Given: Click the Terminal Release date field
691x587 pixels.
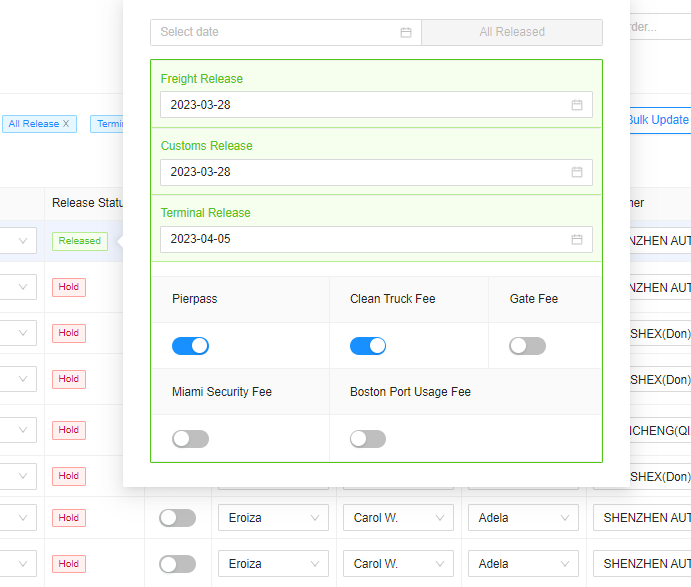Looking at the screenshot, I should point(365,239).
